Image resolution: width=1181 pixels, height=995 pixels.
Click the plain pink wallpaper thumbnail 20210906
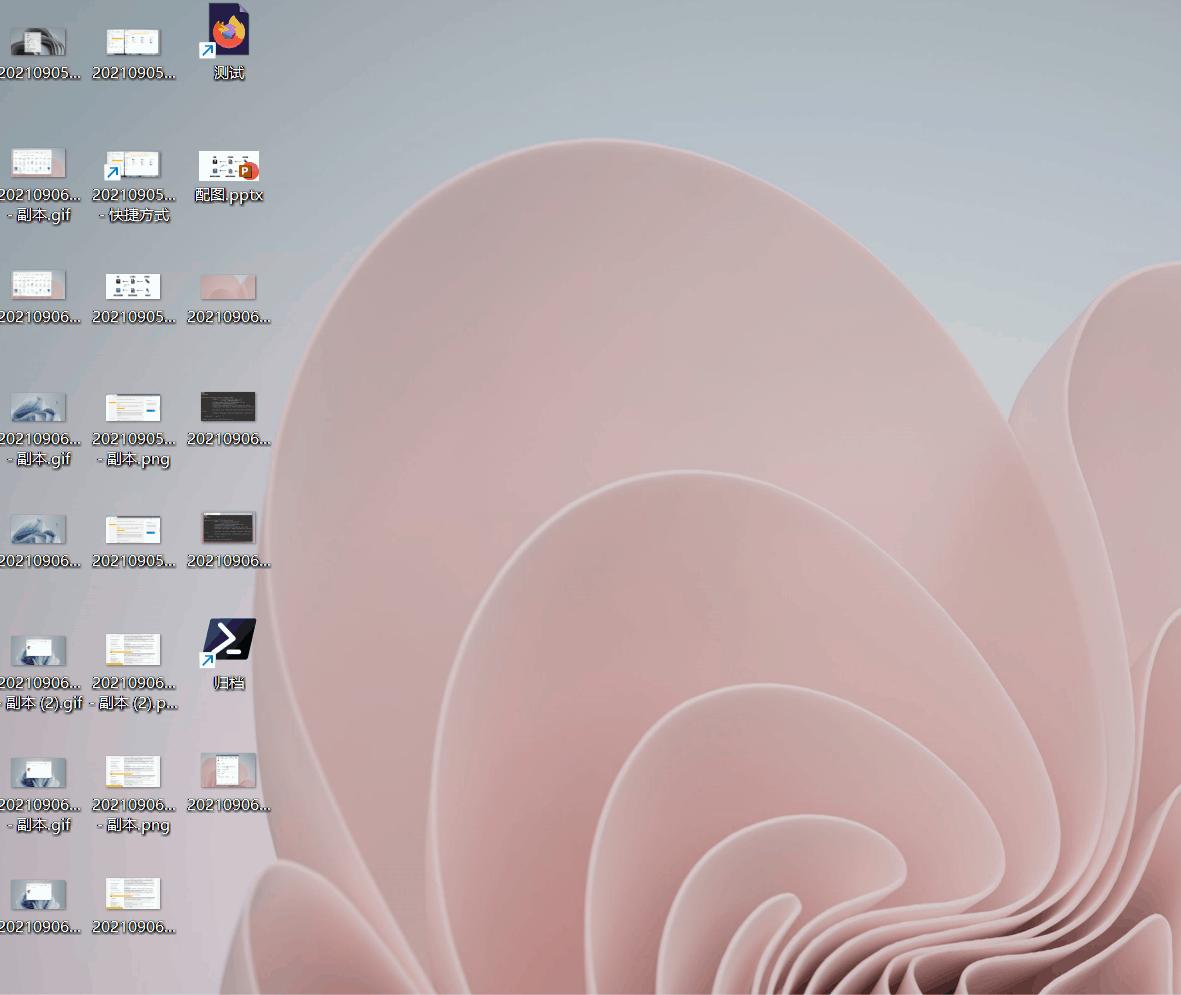click(x=229, y=288)
